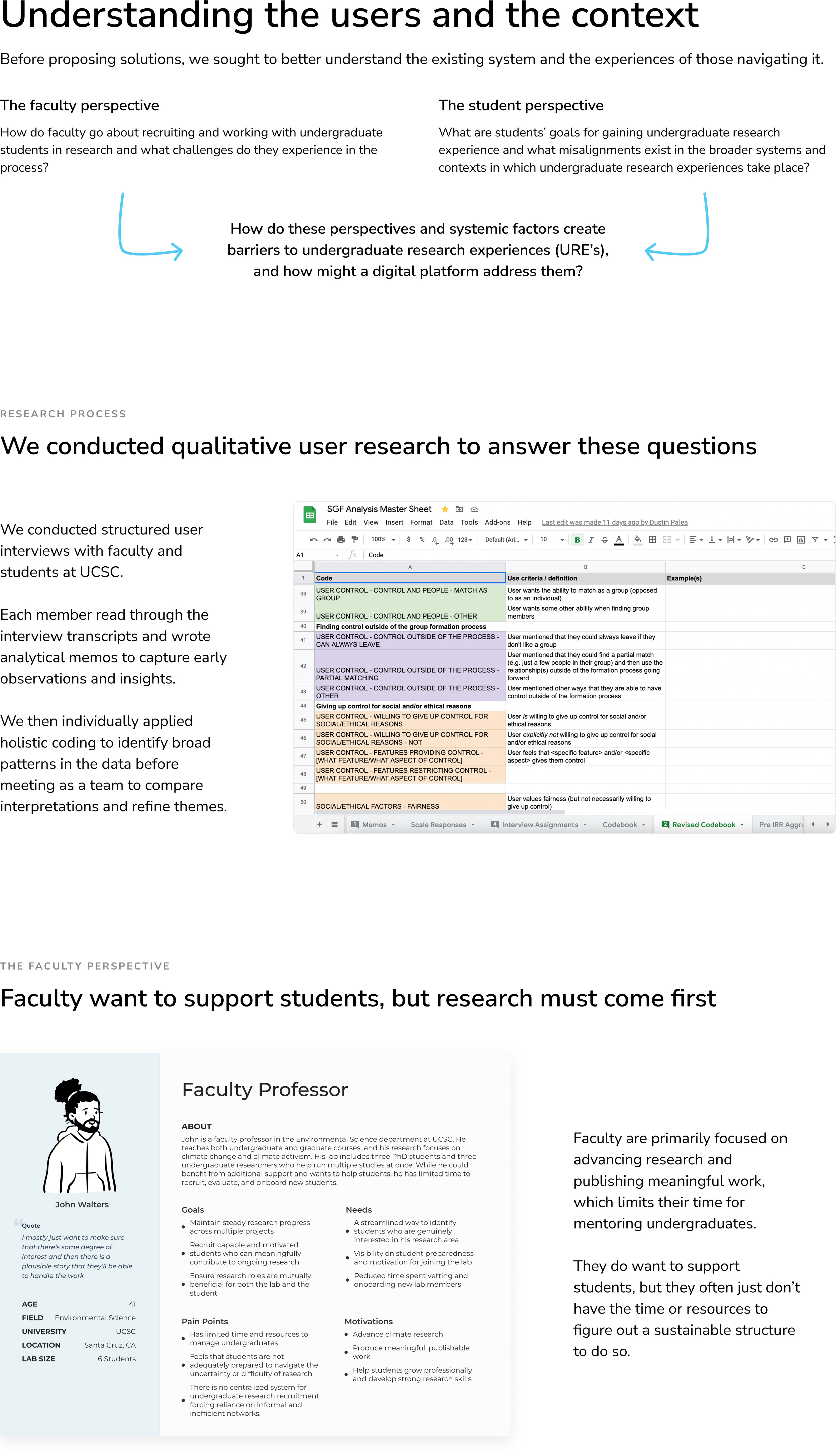Click the format as currency button
The image size is (836, 1456).
(x=408, y=540)
